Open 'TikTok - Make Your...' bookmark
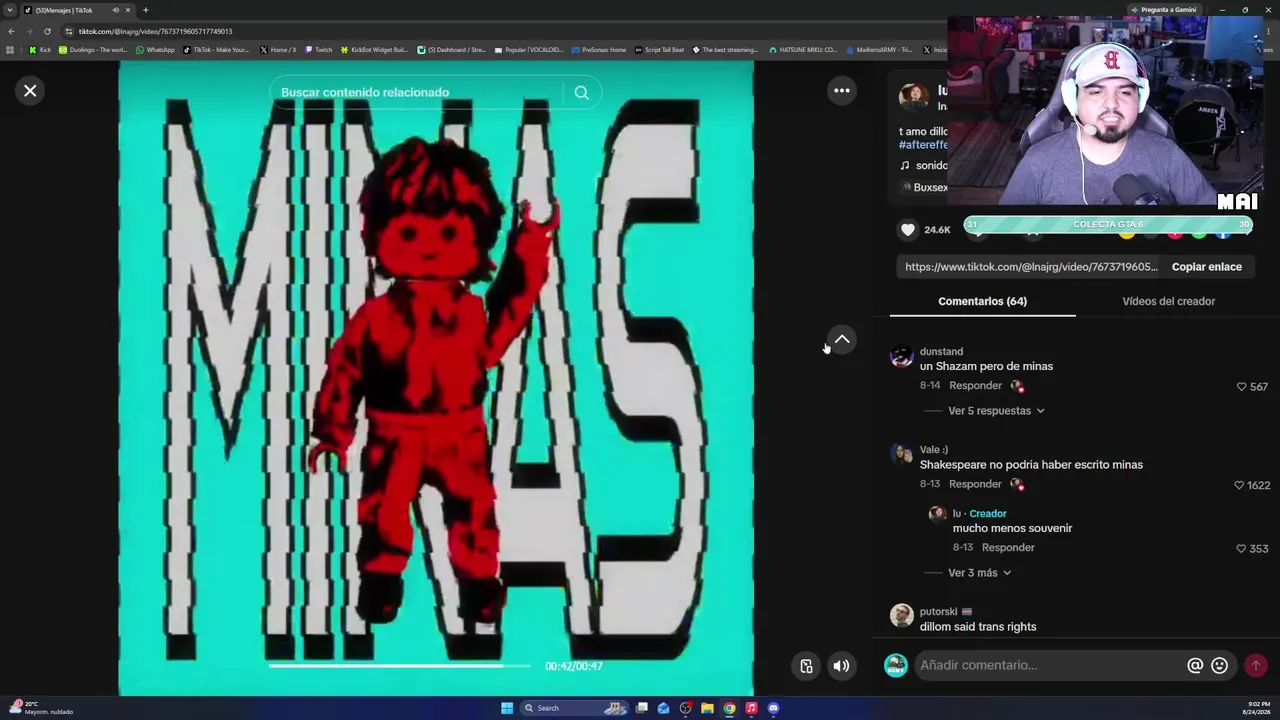The width and height of the screenshot is (1280, 720). (216, 49)
